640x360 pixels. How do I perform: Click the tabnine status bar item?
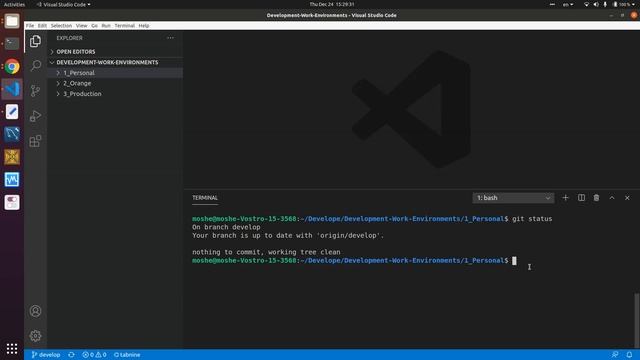(x=127, y=355)
